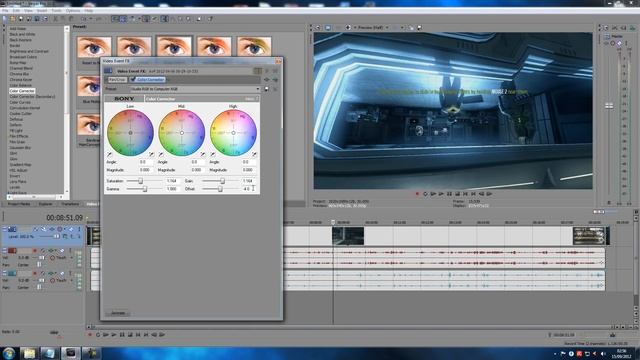Open the Tools menu

(x=56, y=11)
